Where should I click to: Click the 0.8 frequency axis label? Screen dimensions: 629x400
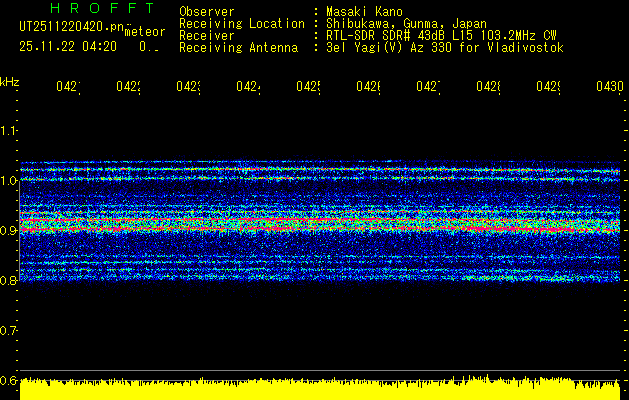[8, 280]
